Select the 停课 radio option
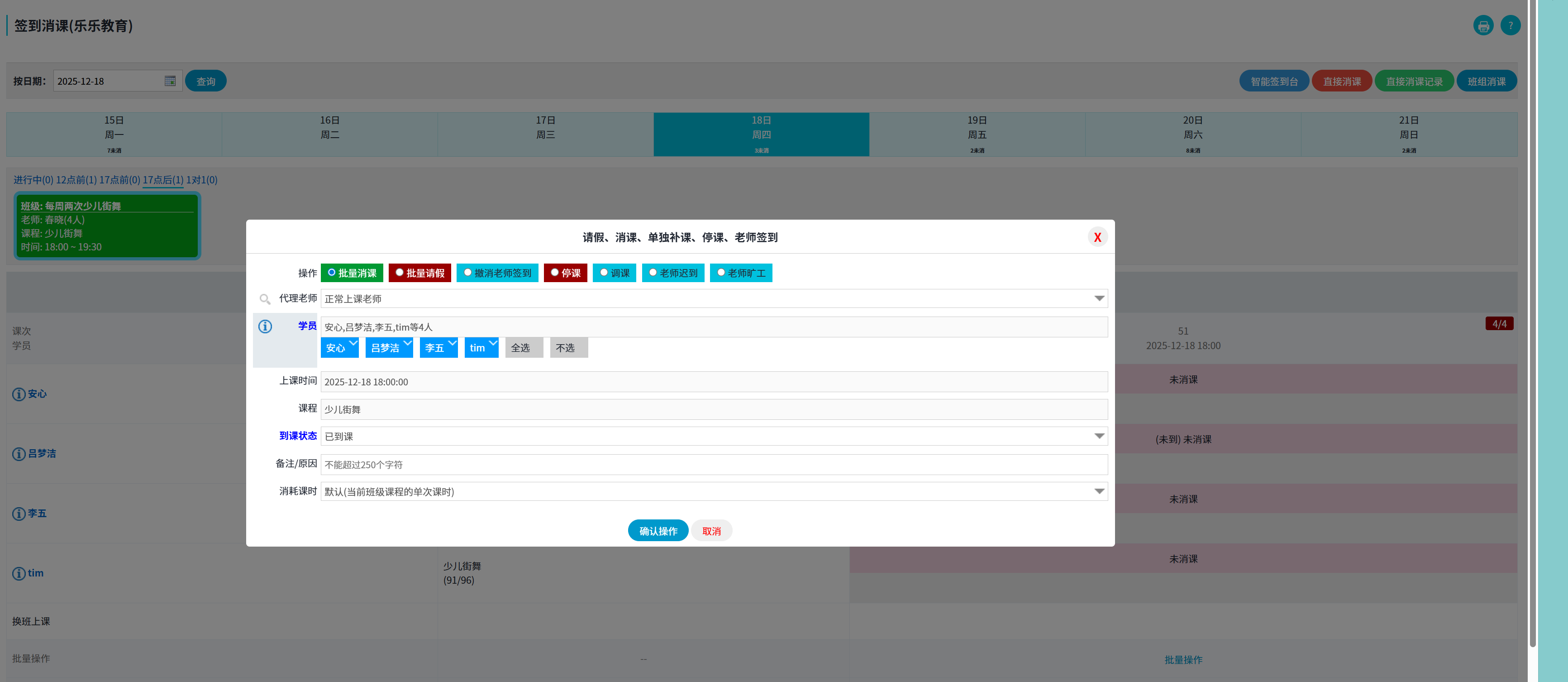The image size is (1568, 682). [554, 272]
